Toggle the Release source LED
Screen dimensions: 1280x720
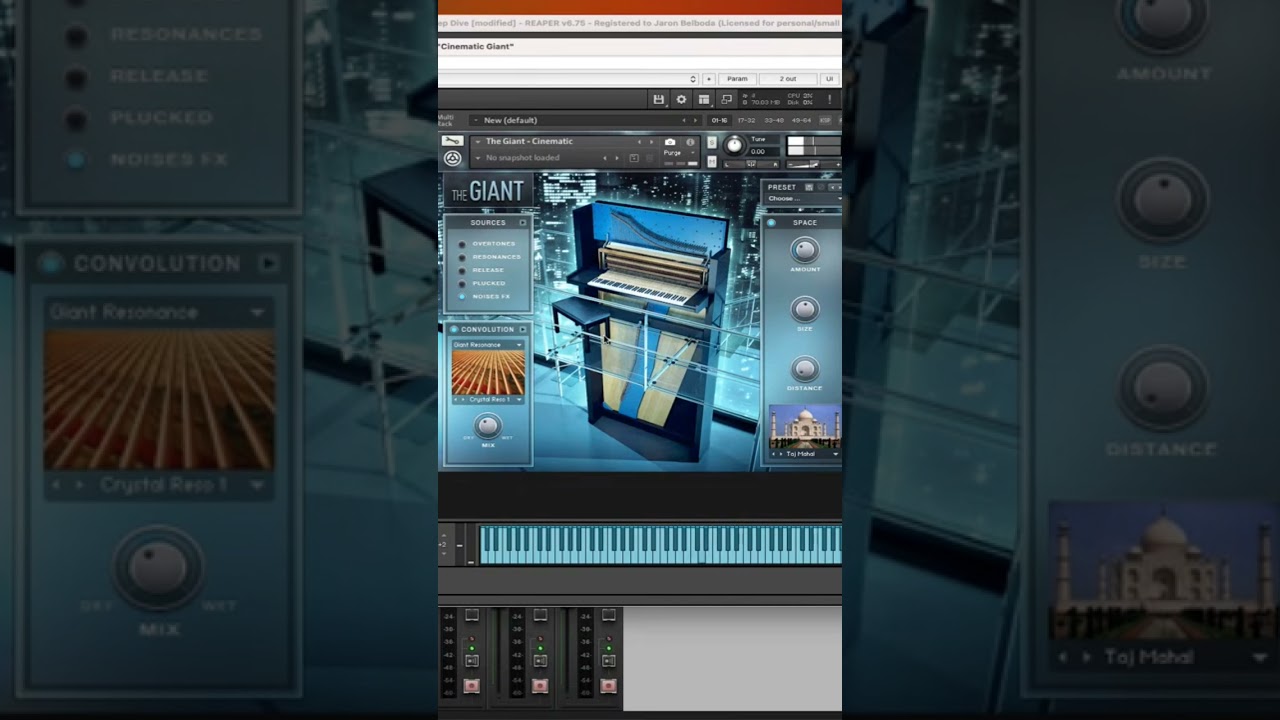[x=462, y=270]
